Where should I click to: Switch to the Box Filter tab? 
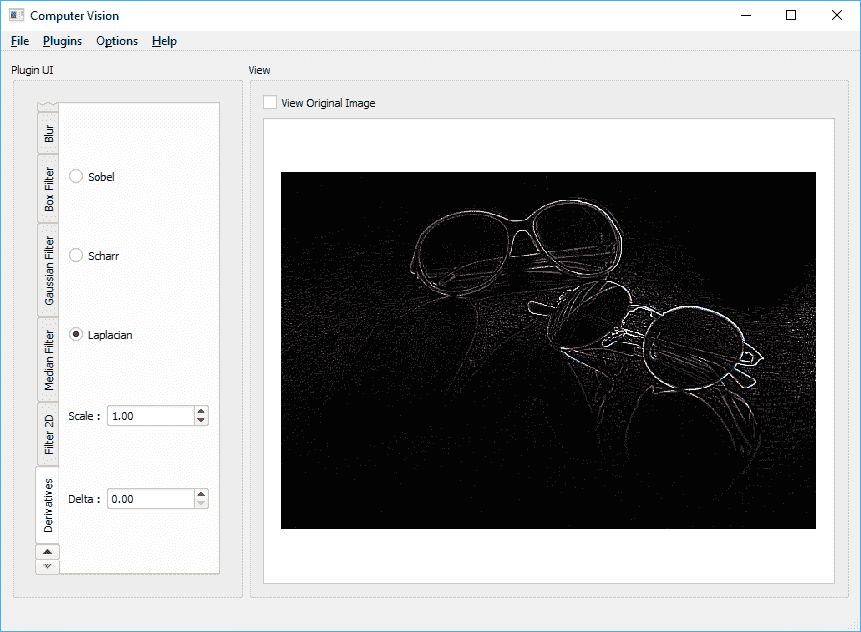pos(48,189)
